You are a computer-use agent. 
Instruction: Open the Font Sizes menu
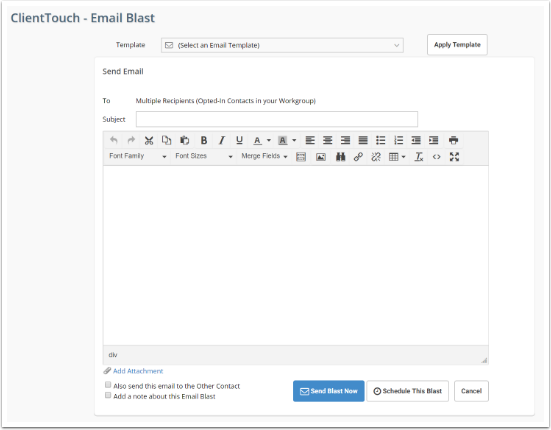coord(204,156)
